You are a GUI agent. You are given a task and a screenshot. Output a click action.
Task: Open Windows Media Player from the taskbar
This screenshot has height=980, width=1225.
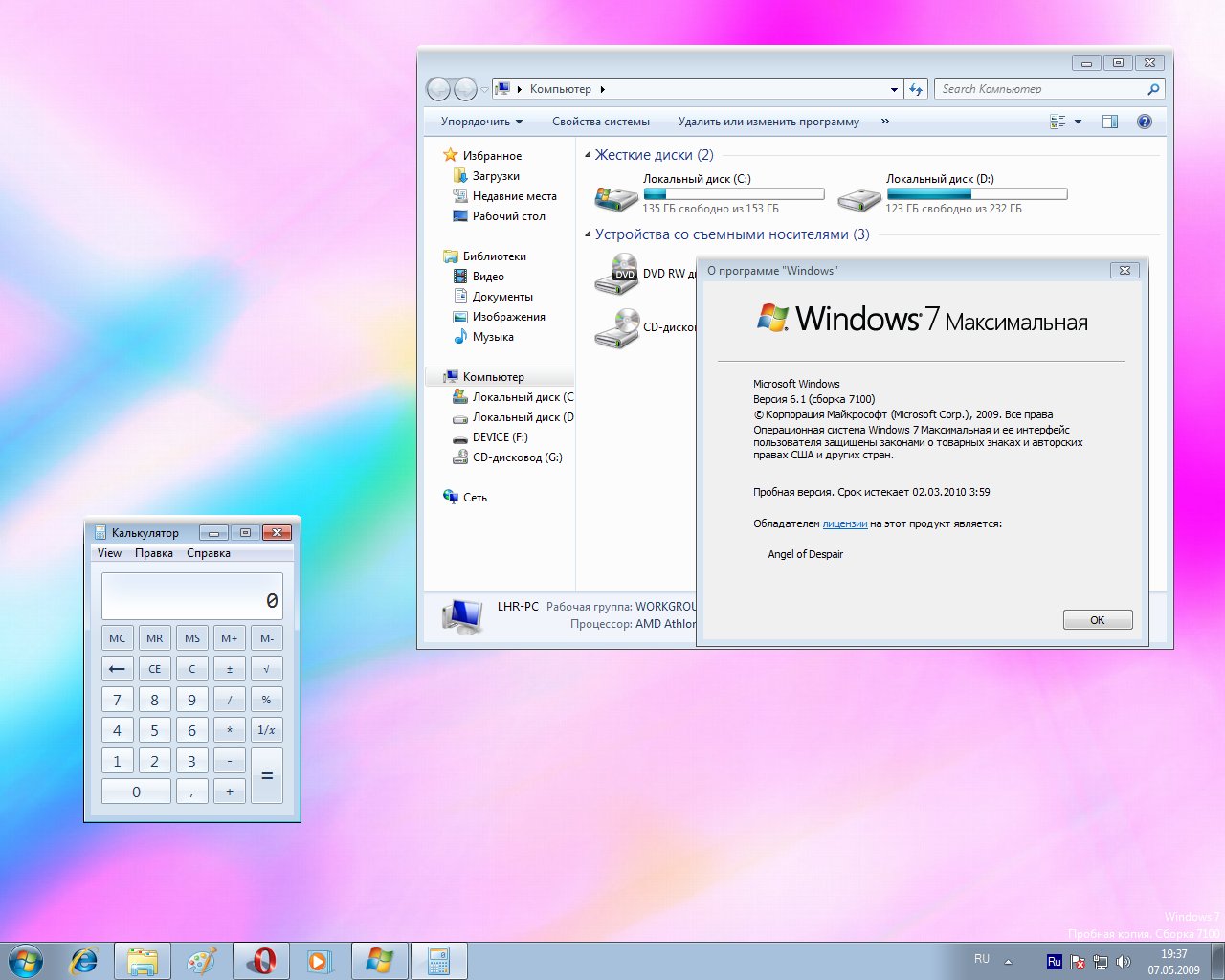pyautogui.click(x=321, y=960)
